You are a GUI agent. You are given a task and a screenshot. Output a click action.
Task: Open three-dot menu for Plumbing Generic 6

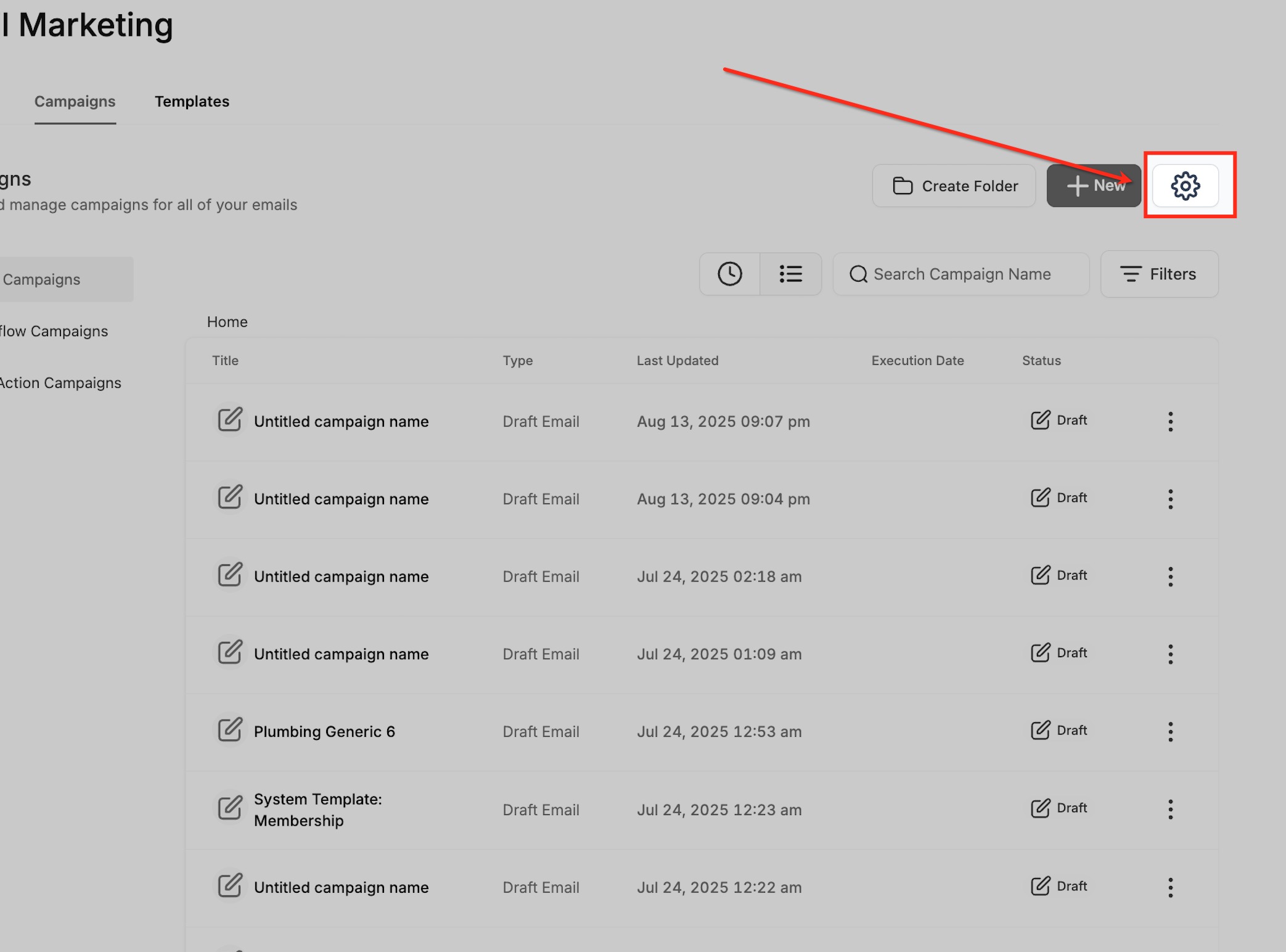pos(1170,732)
